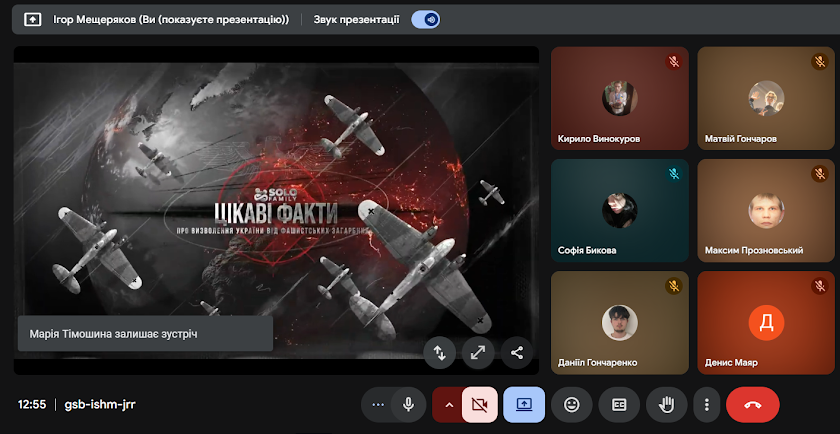Click the share icon on the presentation
840x434 pixels.
[517, 352]
